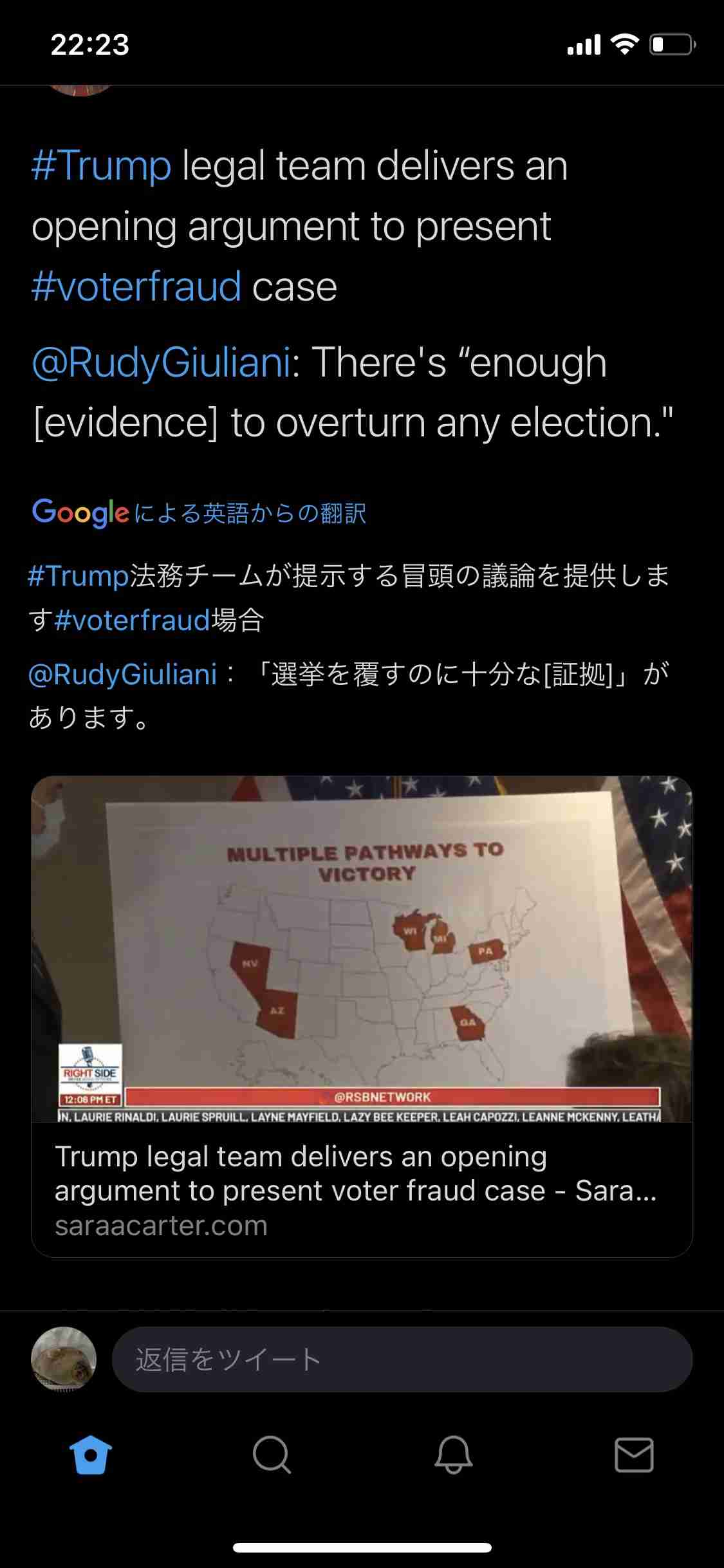
Task: Open the link card article title
Action: coord(356,1173)
